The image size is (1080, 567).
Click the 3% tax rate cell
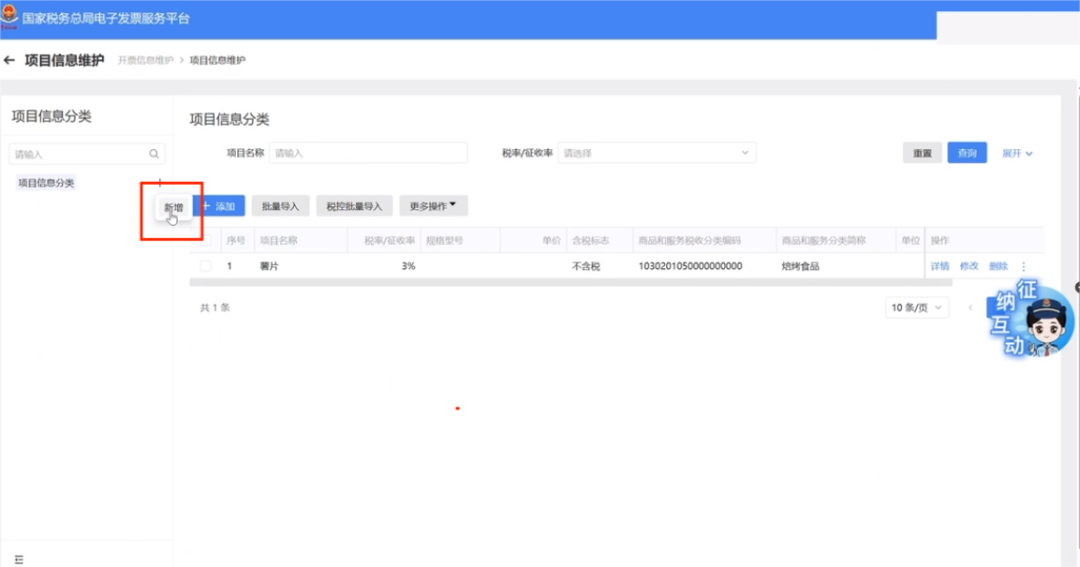(408, 266)
